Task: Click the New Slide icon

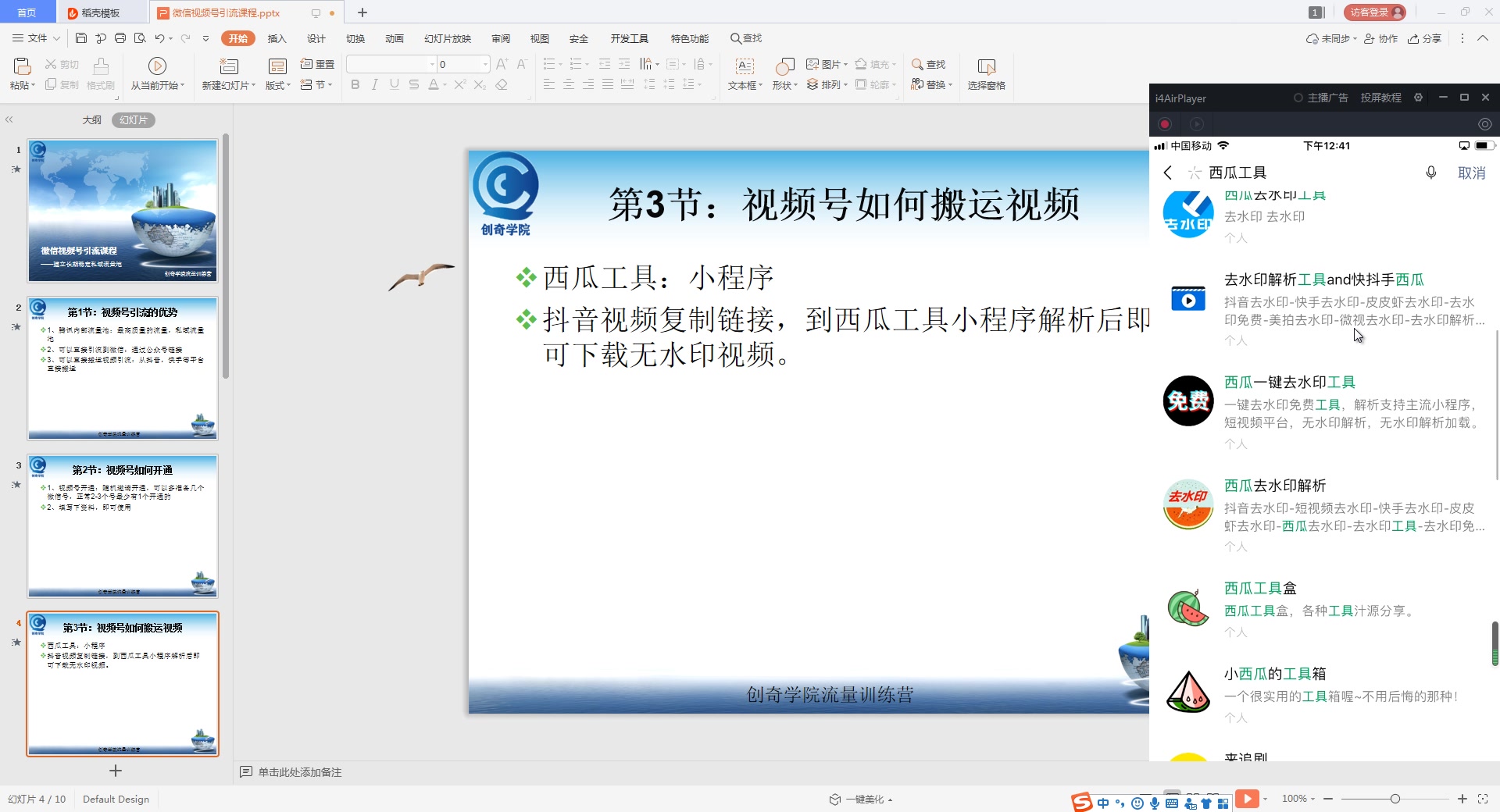Action: 229,66
